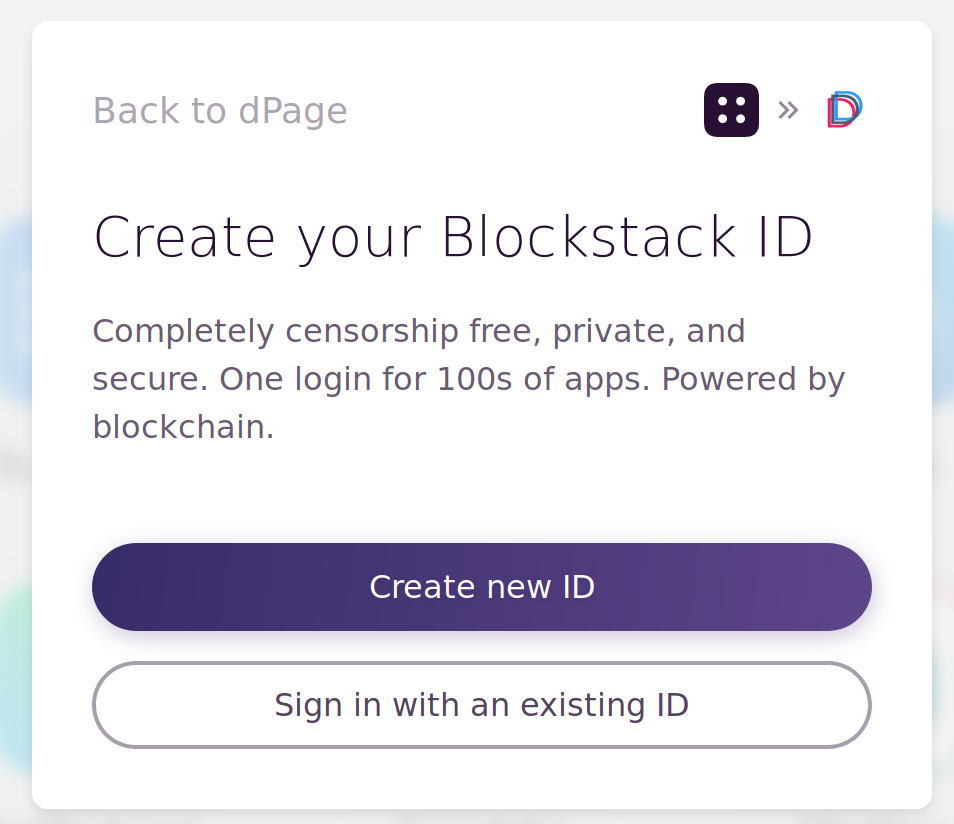Click the Create your Blockstack ID heading
Screen dimensions: 954x824
453,238
